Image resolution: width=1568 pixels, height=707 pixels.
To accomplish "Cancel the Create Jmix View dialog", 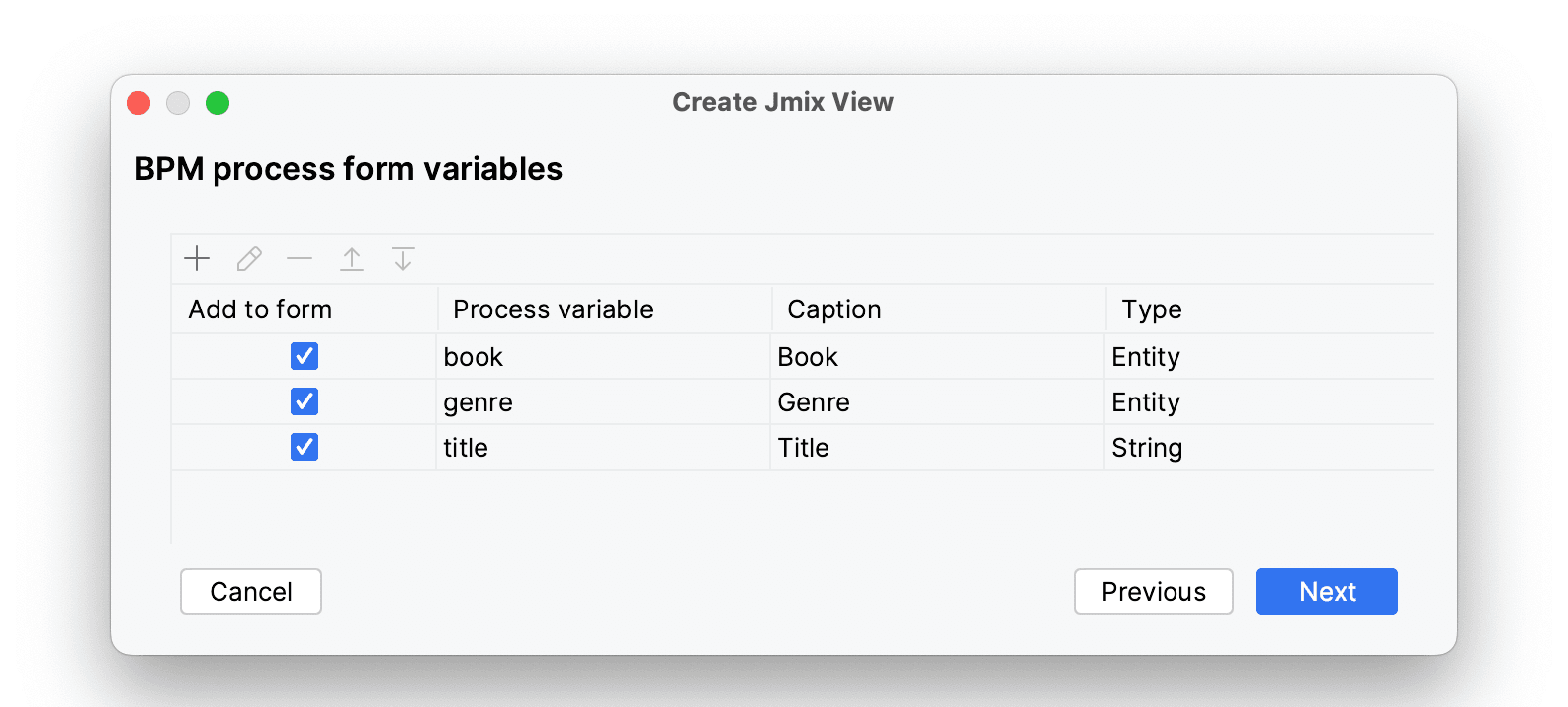I will (251, 591).
